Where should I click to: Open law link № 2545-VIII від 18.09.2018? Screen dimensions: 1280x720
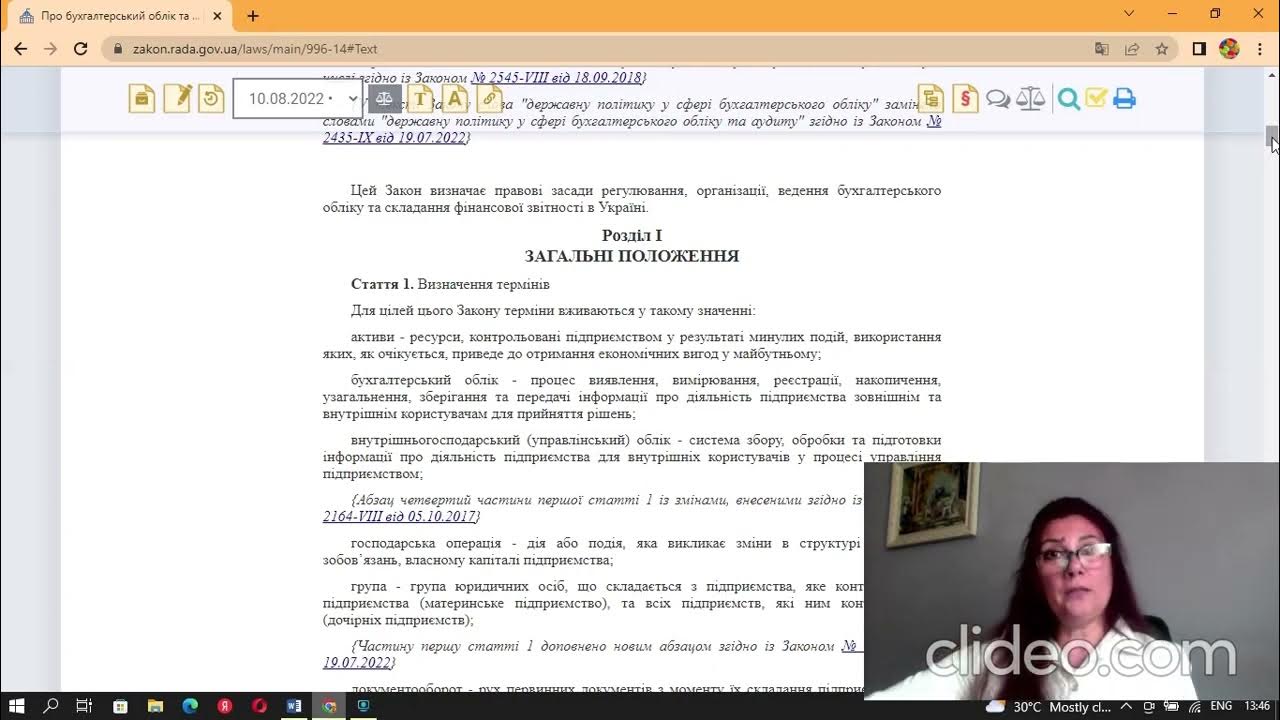pyautogui.click(x=558, y=77)
